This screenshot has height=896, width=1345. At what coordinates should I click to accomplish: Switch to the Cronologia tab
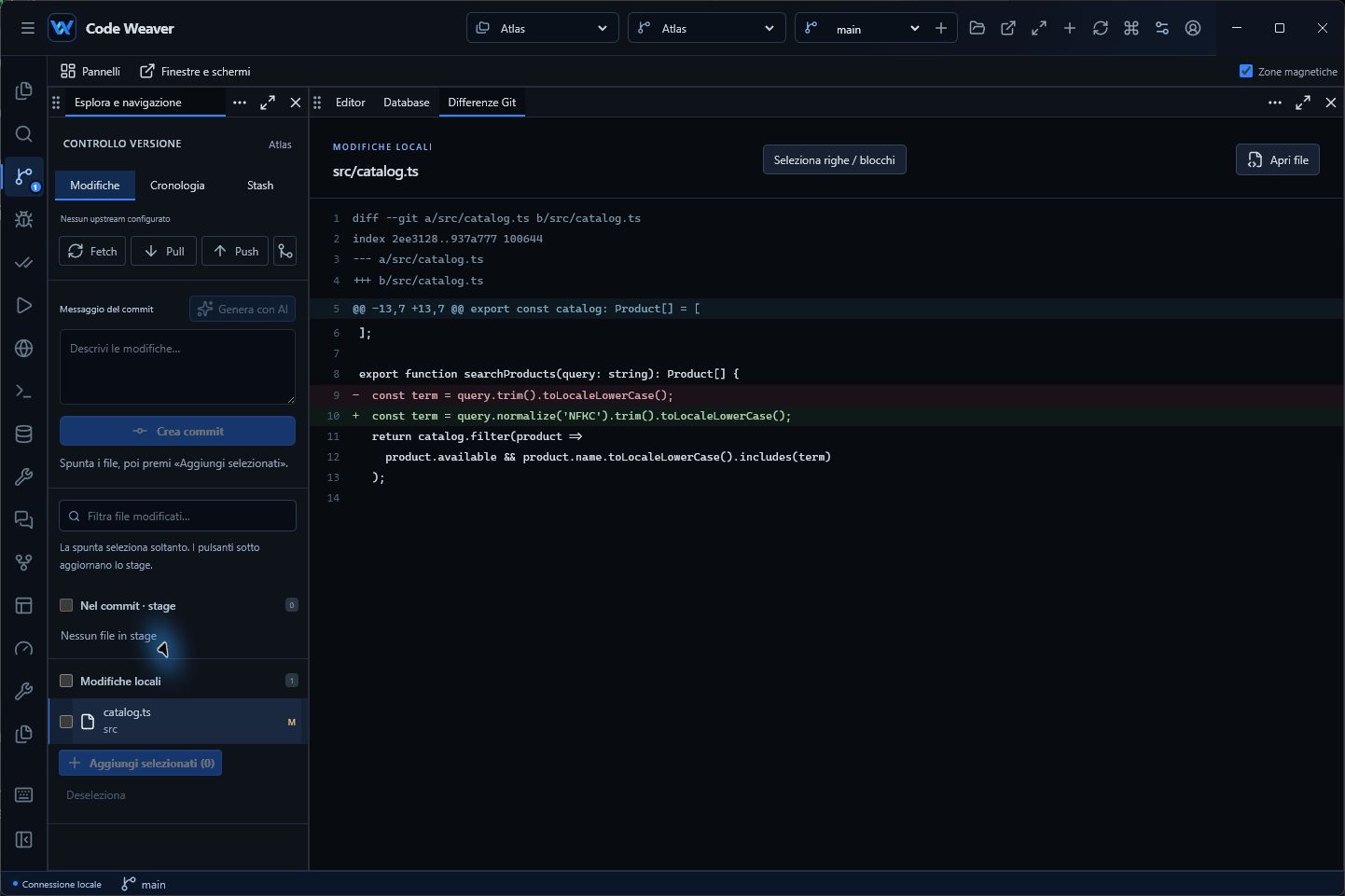(177, 185)
